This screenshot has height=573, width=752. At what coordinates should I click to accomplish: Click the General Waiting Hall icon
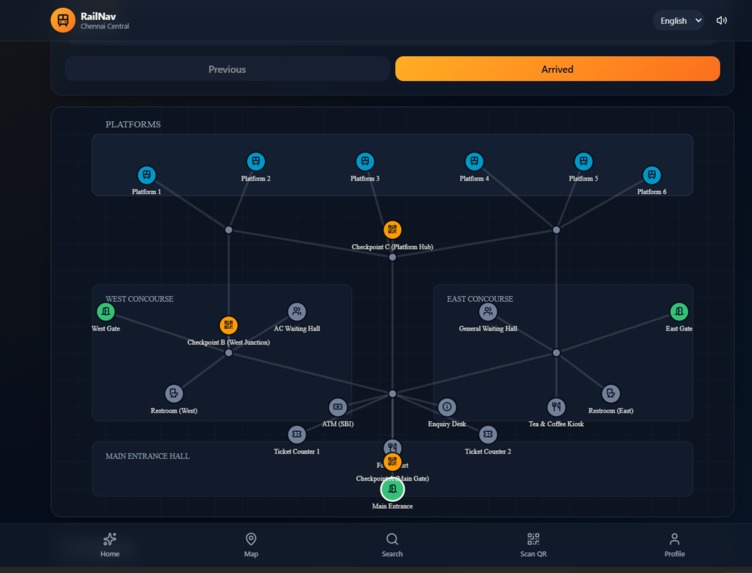click(488, 312)
